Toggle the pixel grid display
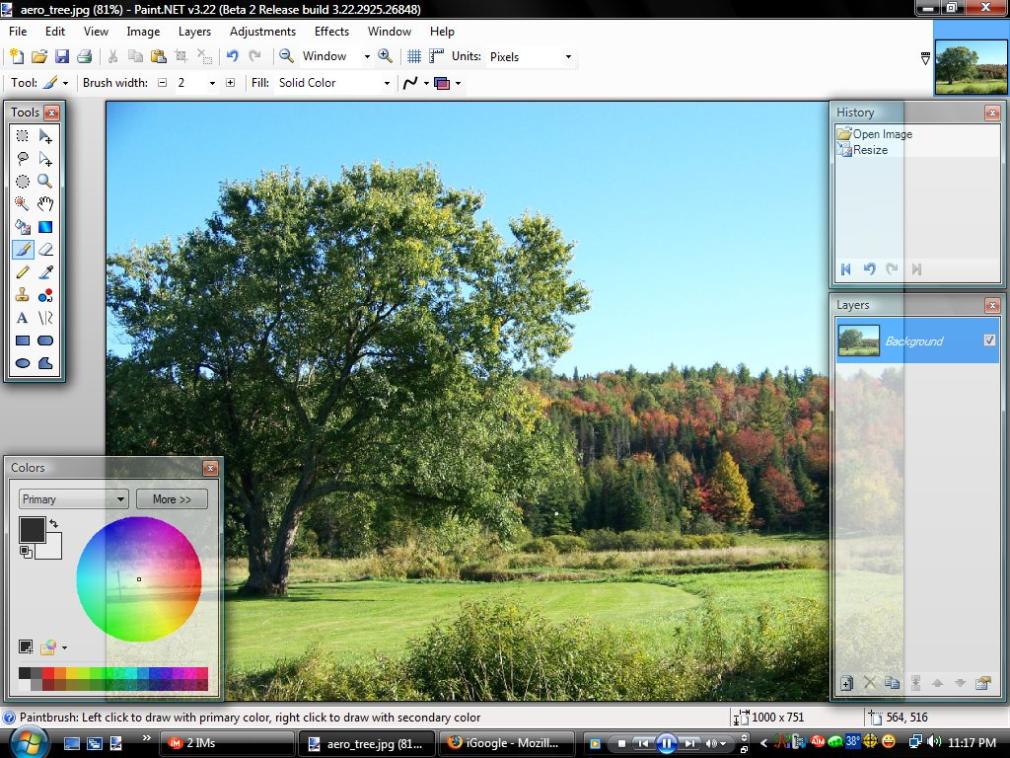The width and height of the screenshot is (1010, 758). coord(413,57)
